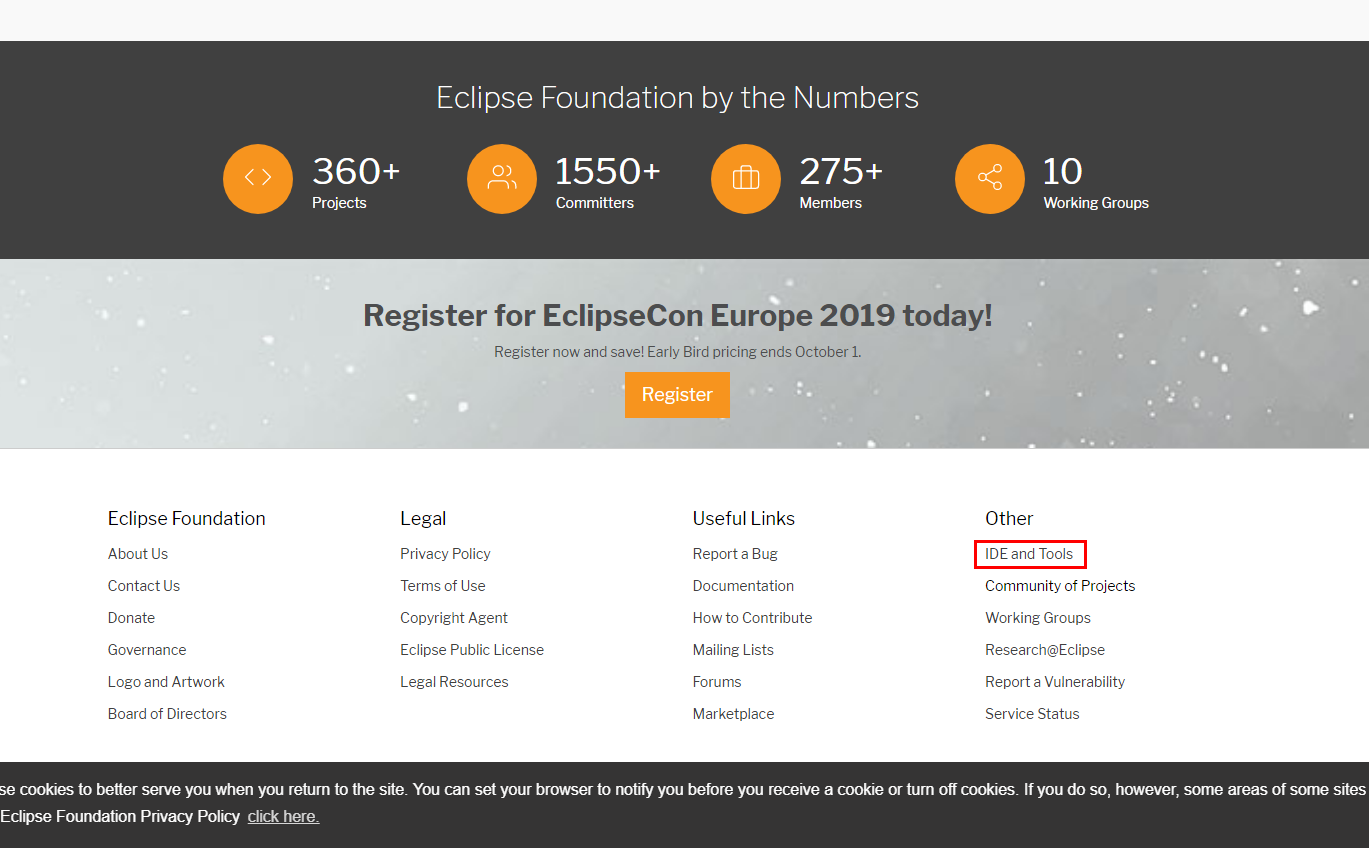The width and height of the screenshot is (1369, 848).
Task: Click the Committers people icon
Action: pyautogui.click(x=502, y=178)
